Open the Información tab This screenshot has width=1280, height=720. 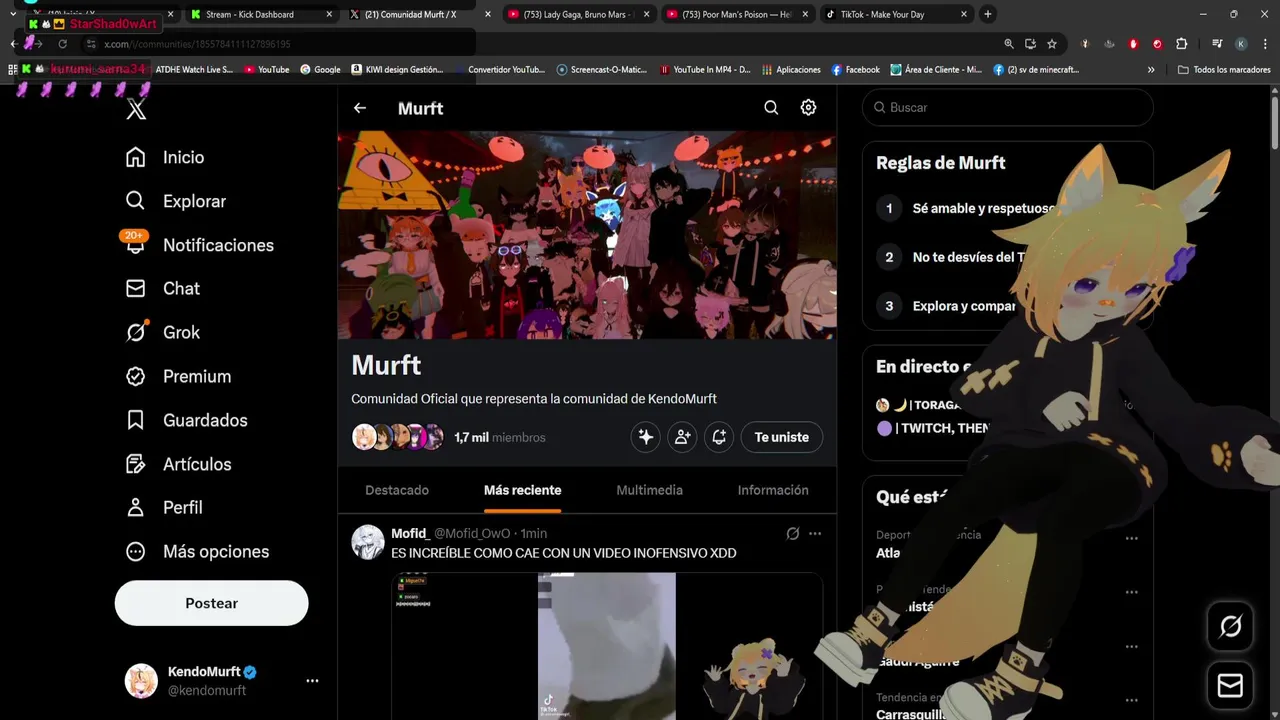click(773, 490)
